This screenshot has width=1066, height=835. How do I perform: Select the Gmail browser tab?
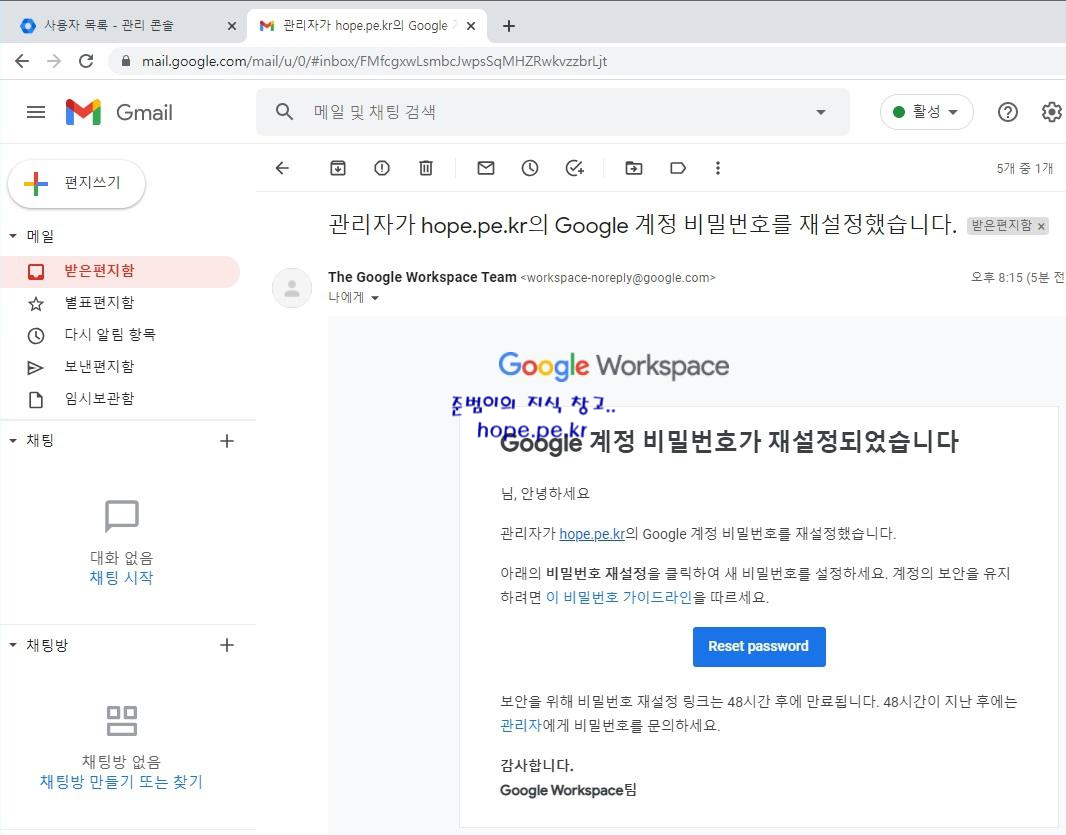coord(367,26)
